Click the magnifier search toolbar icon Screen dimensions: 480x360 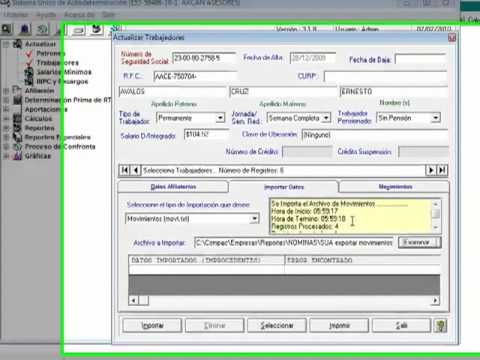[7, 29]
